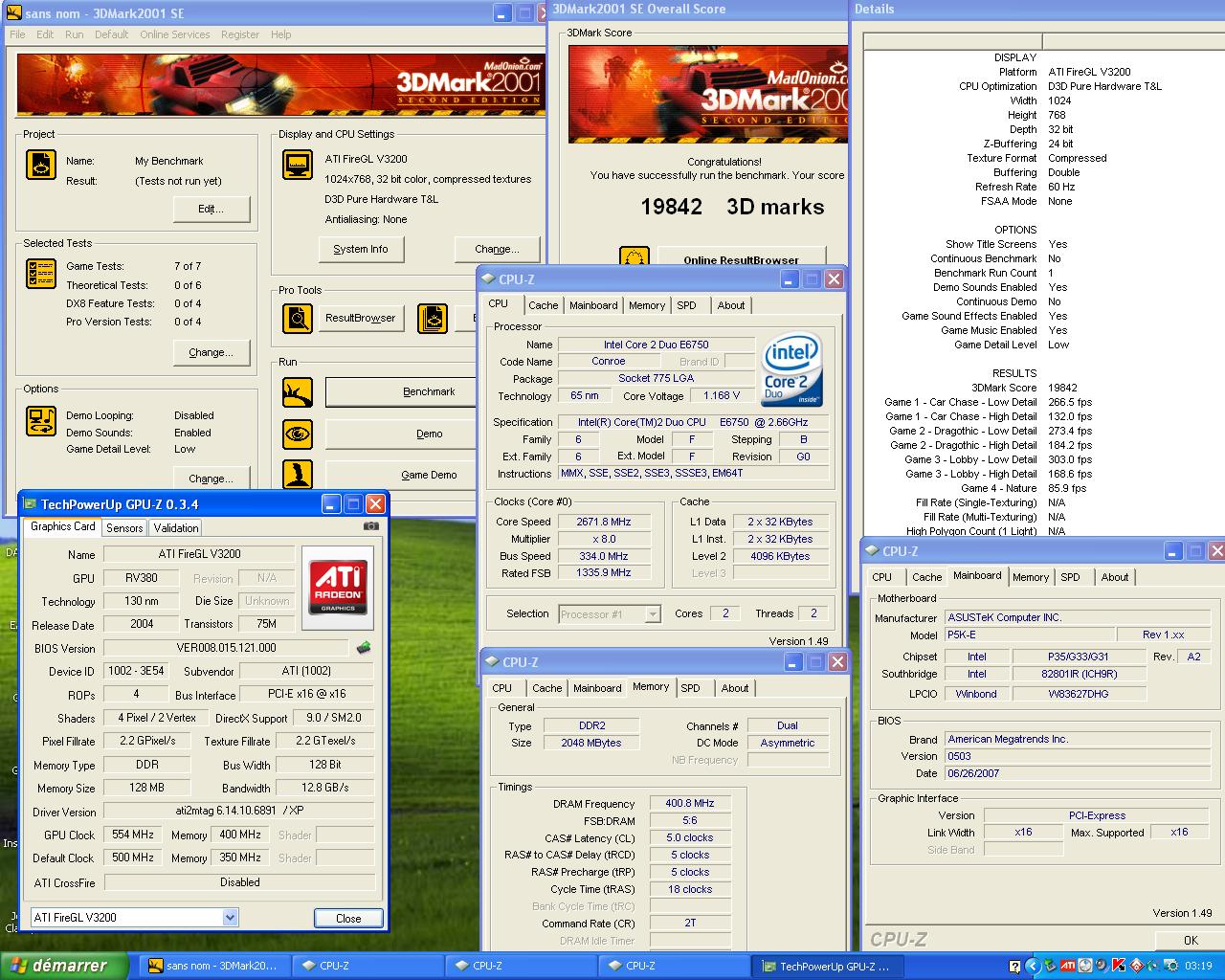Screen dimensions: 1225x980
Task: Open the graphics card selection dropdown in GPU-Z
Action: (x=230, y=917)
